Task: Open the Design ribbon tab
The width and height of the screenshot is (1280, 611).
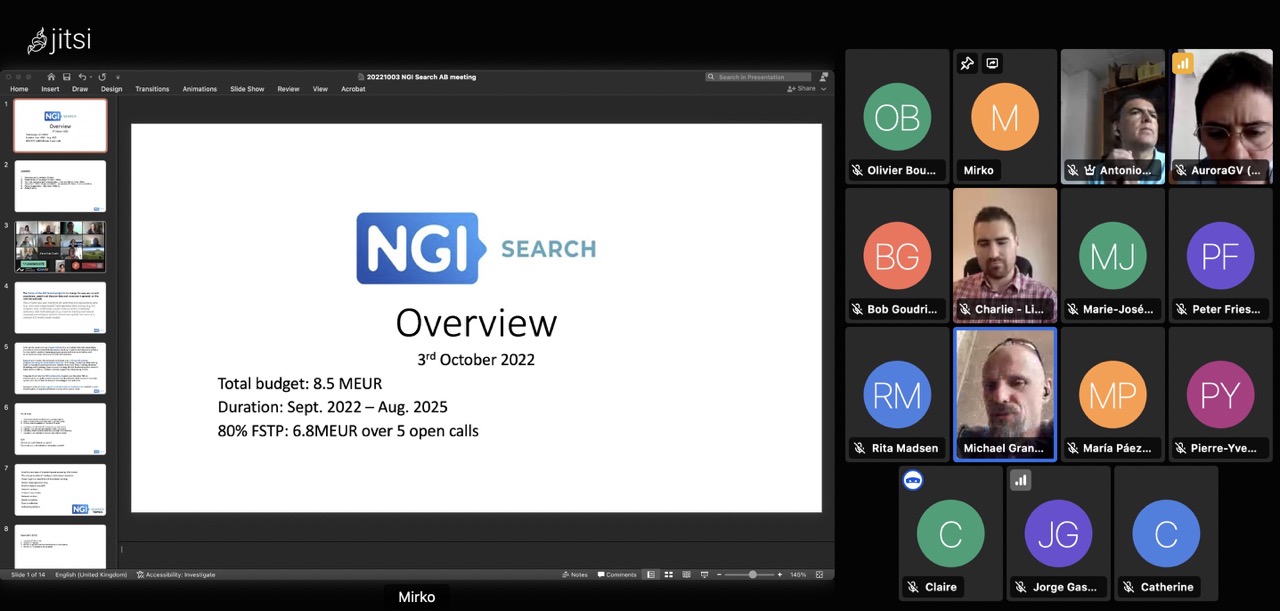Action: [x=111, y=89]
